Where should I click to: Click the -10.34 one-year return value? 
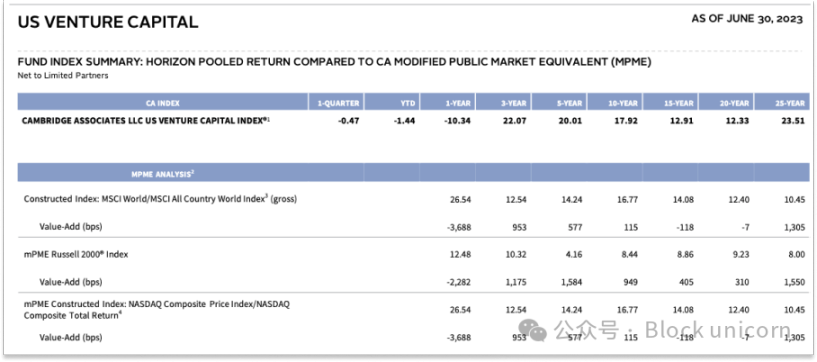[459, 121]
